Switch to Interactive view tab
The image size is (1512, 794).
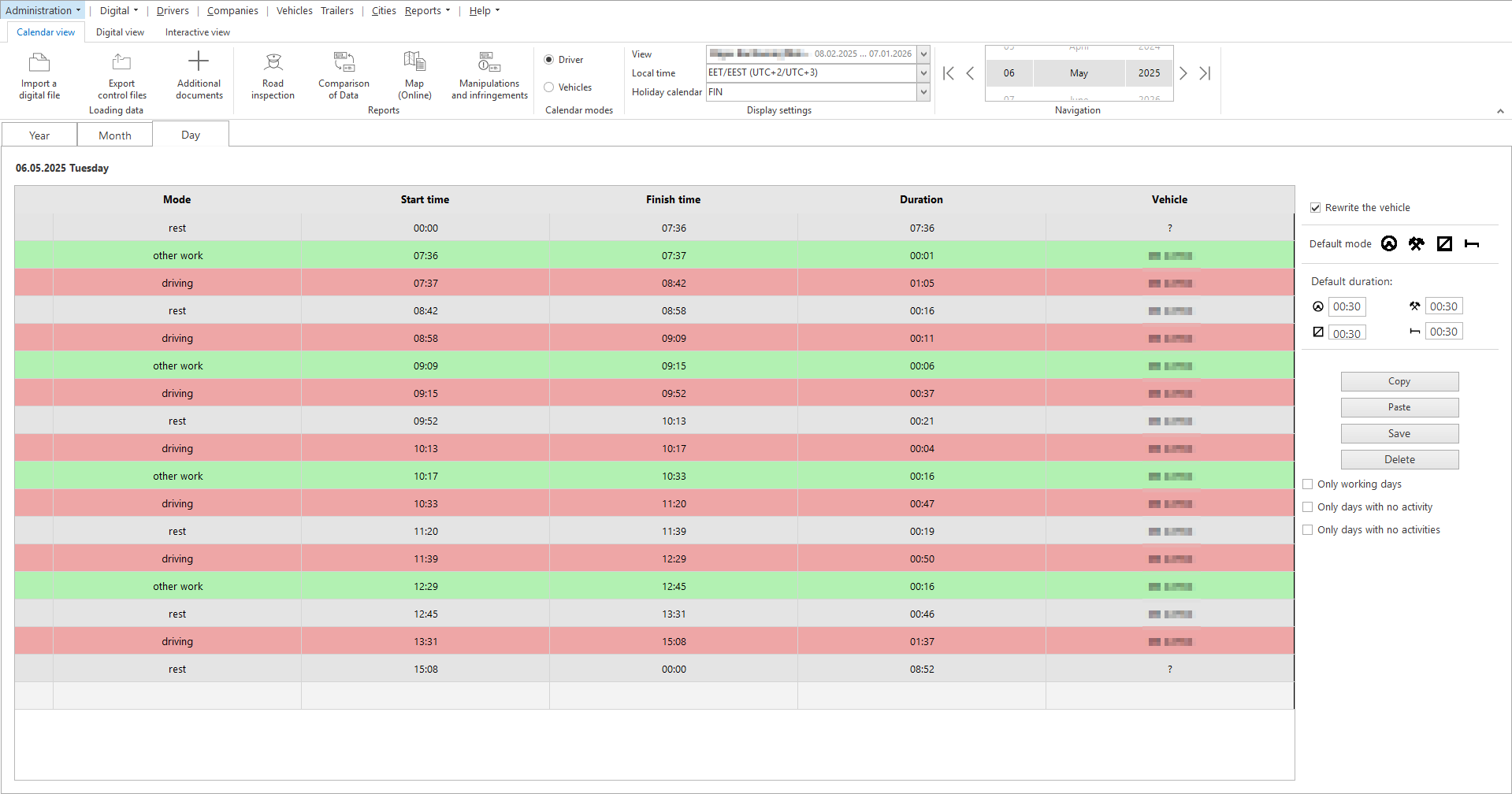click(198, 32)
